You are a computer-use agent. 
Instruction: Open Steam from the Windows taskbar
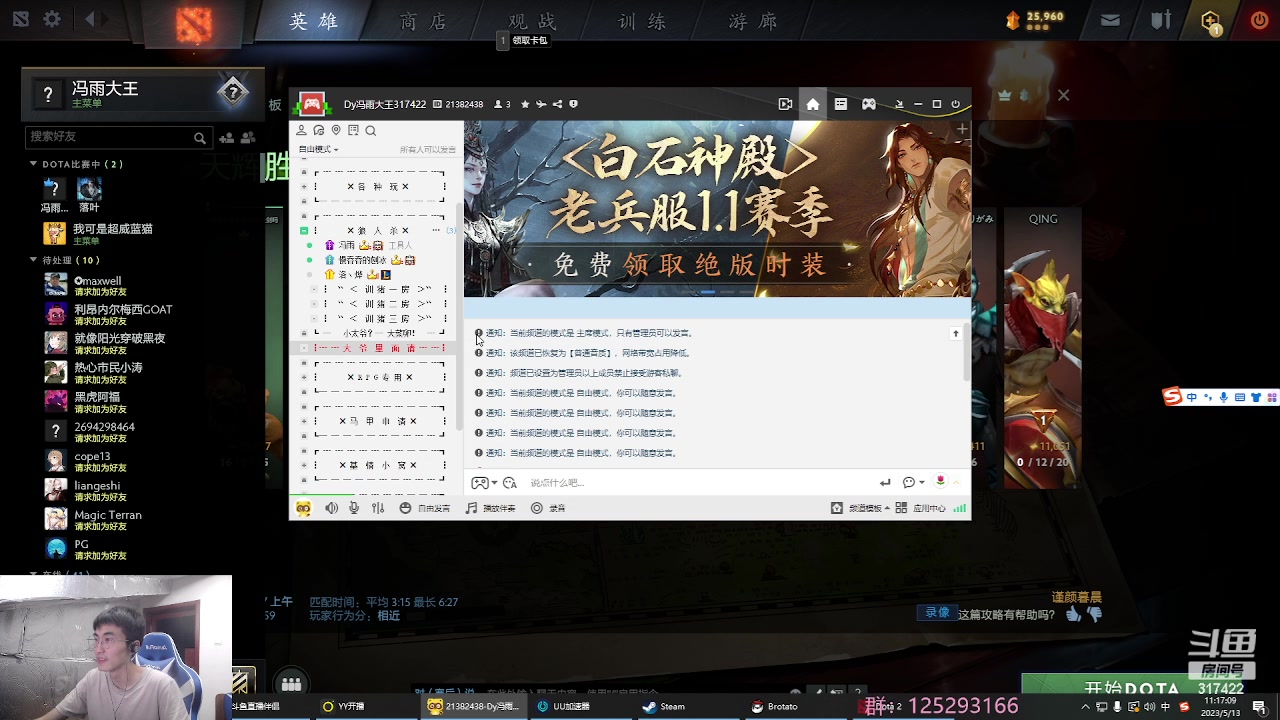663,706
